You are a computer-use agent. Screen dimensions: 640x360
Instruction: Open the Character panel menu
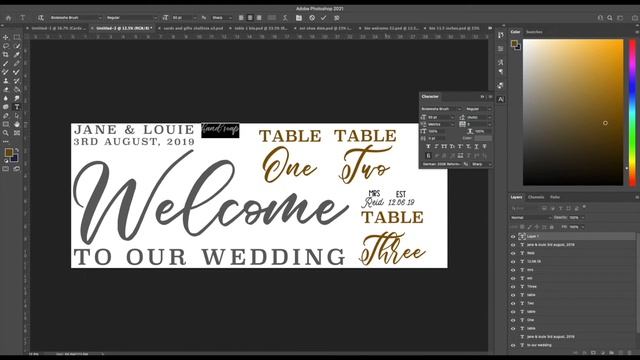490,97
